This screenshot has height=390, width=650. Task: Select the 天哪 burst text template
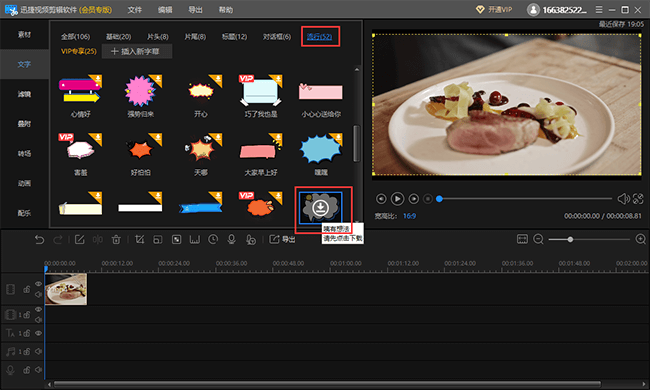click(201, 155)
